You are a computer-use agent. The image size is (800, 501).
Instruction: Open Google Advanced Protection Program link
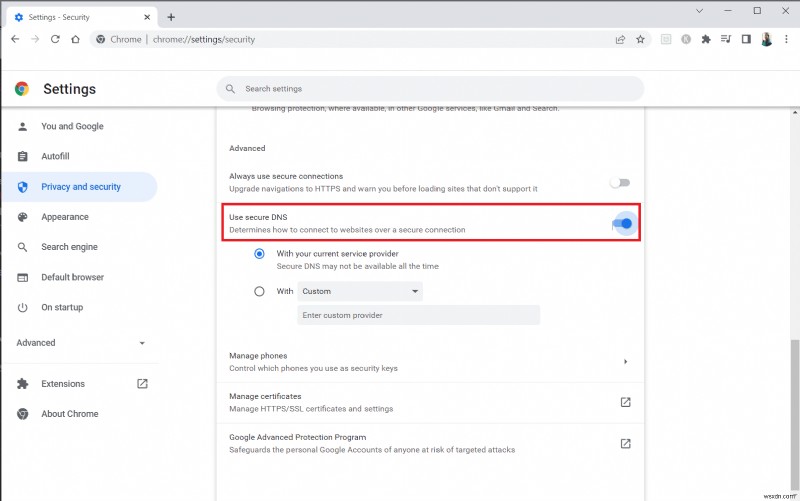(625, 443)
